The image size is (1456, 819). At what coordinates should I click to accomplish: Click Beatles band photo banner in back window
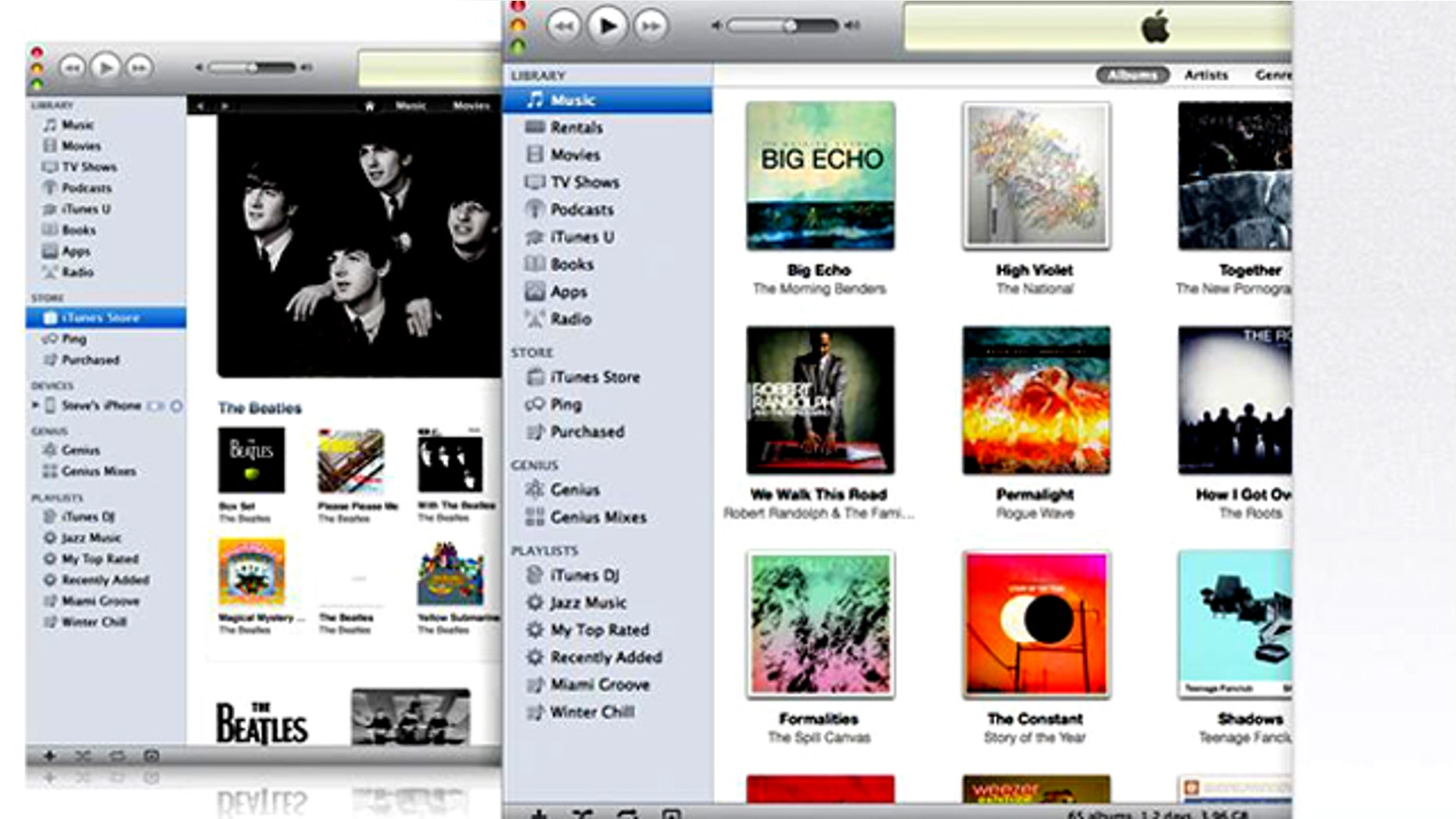(x=359, y=246)
